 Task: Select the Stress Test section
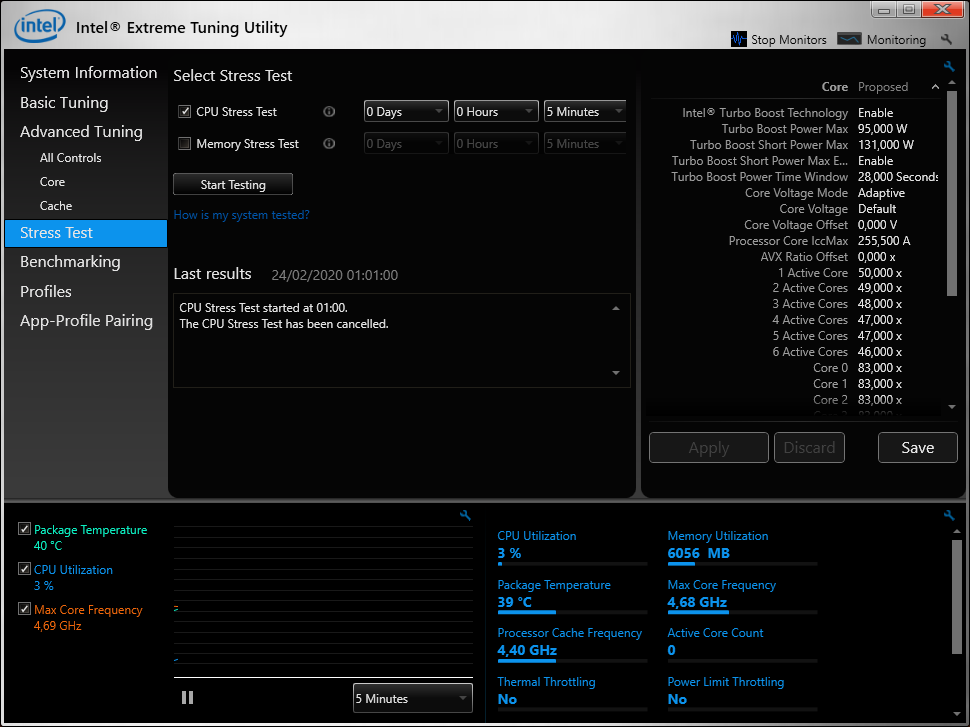[x=85, y=233]
